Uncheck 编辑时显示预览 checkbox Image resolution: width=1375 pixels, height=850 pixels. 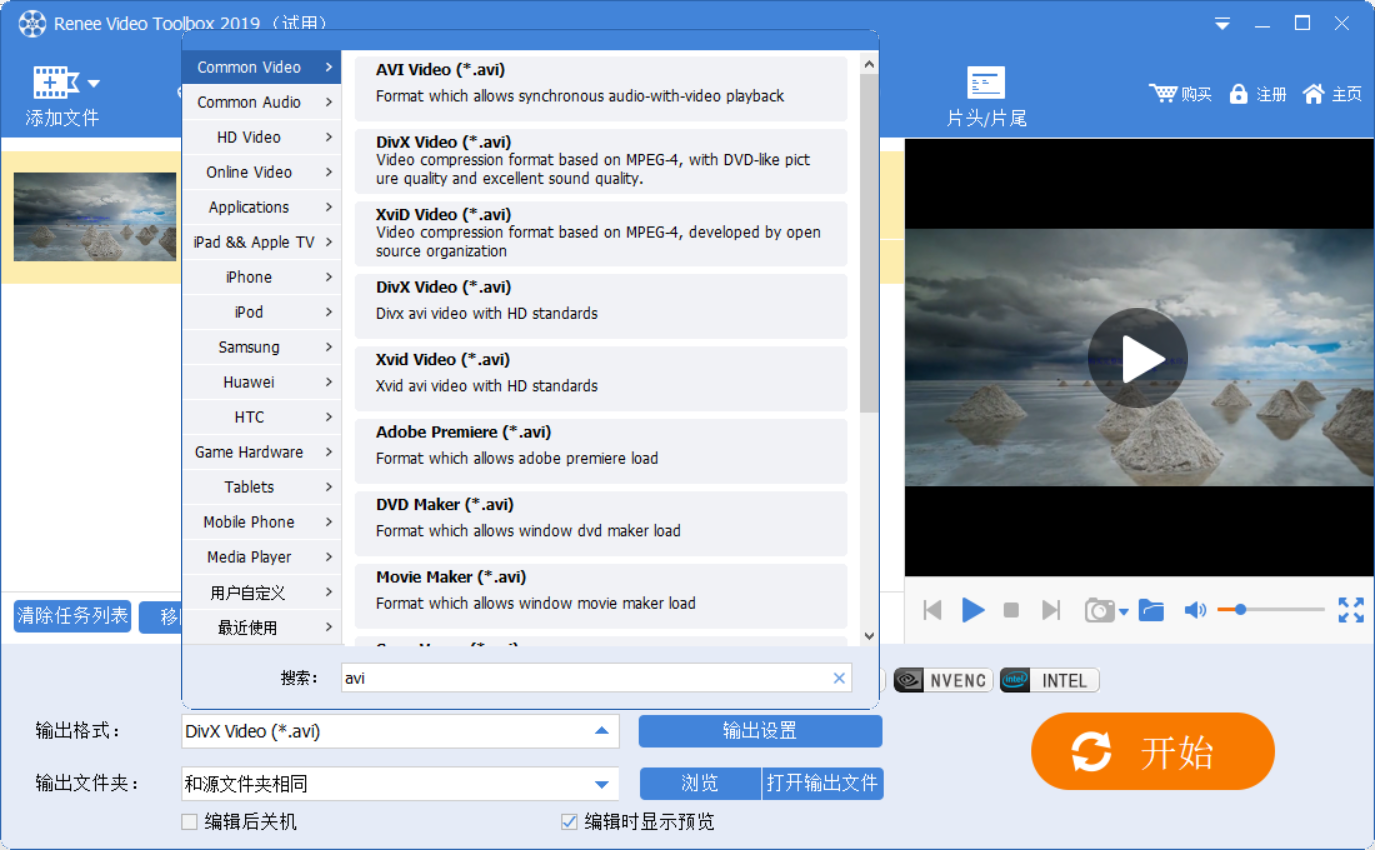click(x=569, y=822)
